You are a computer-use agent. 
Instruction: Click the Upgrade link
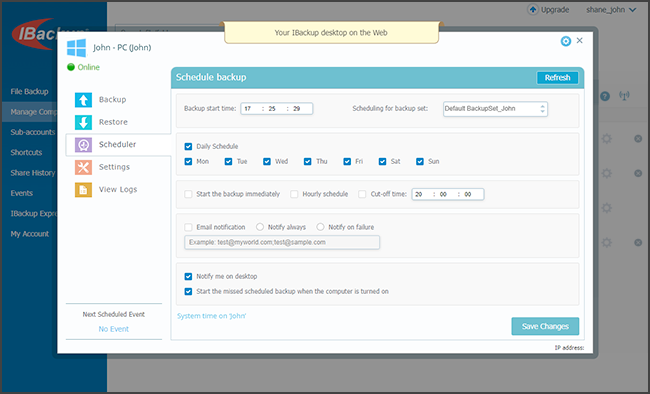pyautogui.click(x=555, y=10)
